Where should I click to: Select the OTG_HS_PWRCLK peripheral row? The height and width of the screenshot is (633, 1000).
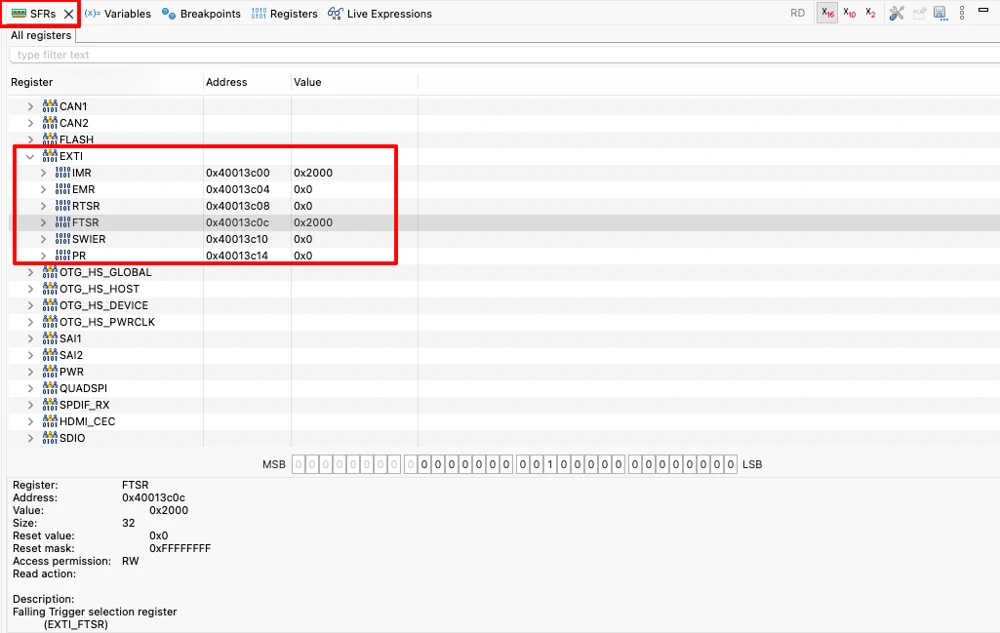107,322
